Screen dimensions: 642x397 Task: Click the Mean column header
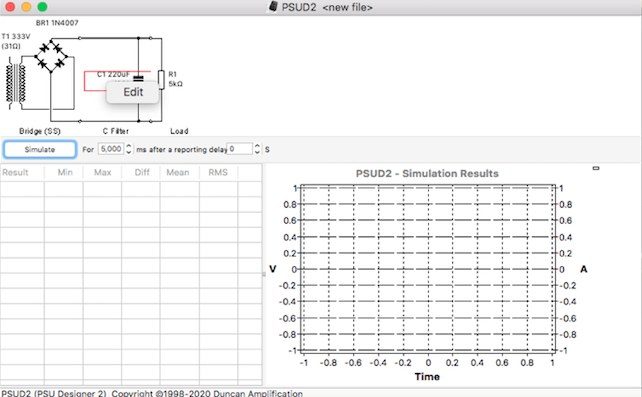178,172
